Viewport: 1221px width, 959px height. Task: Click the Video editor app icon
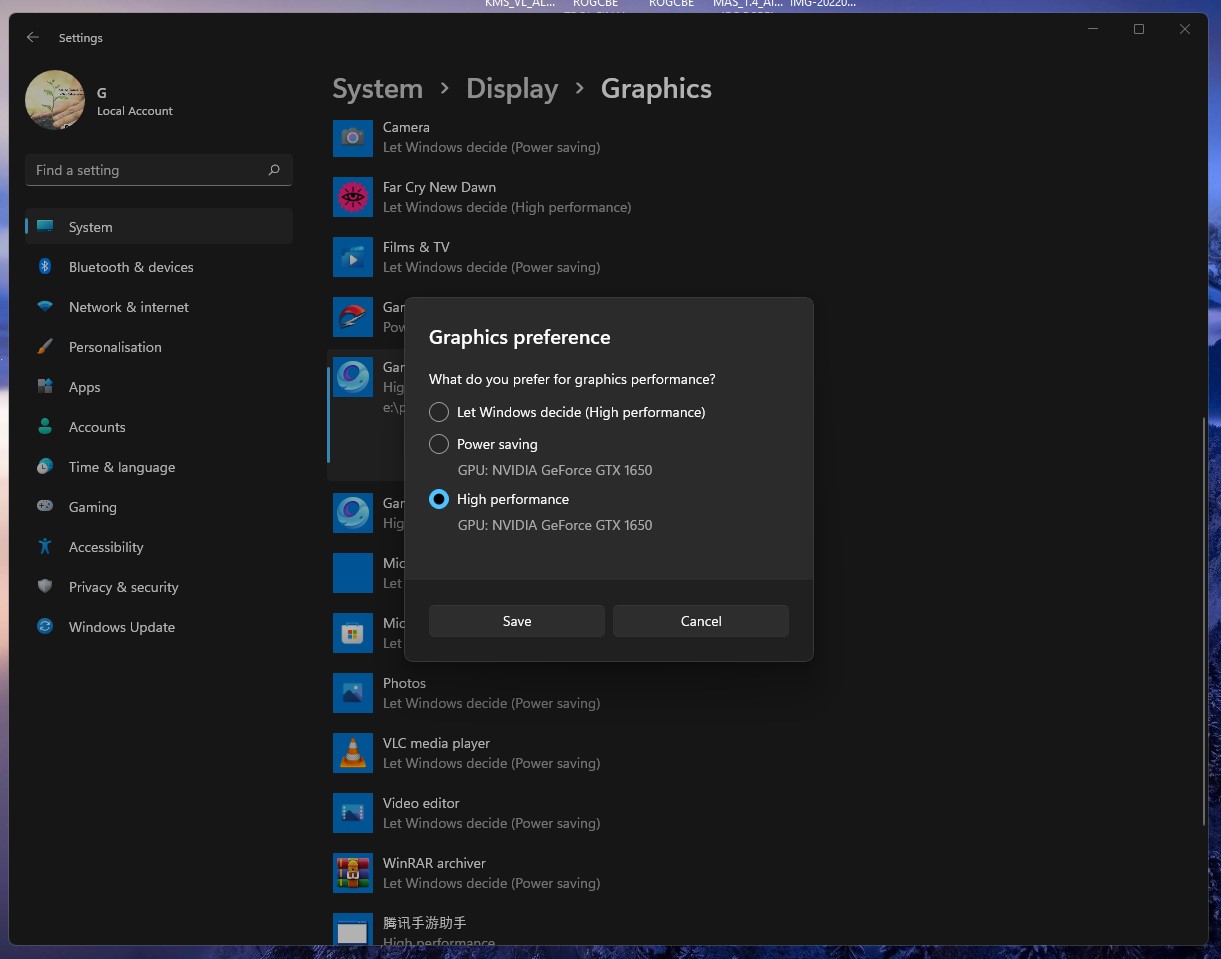pyautogui.click(x=352, y=813)
